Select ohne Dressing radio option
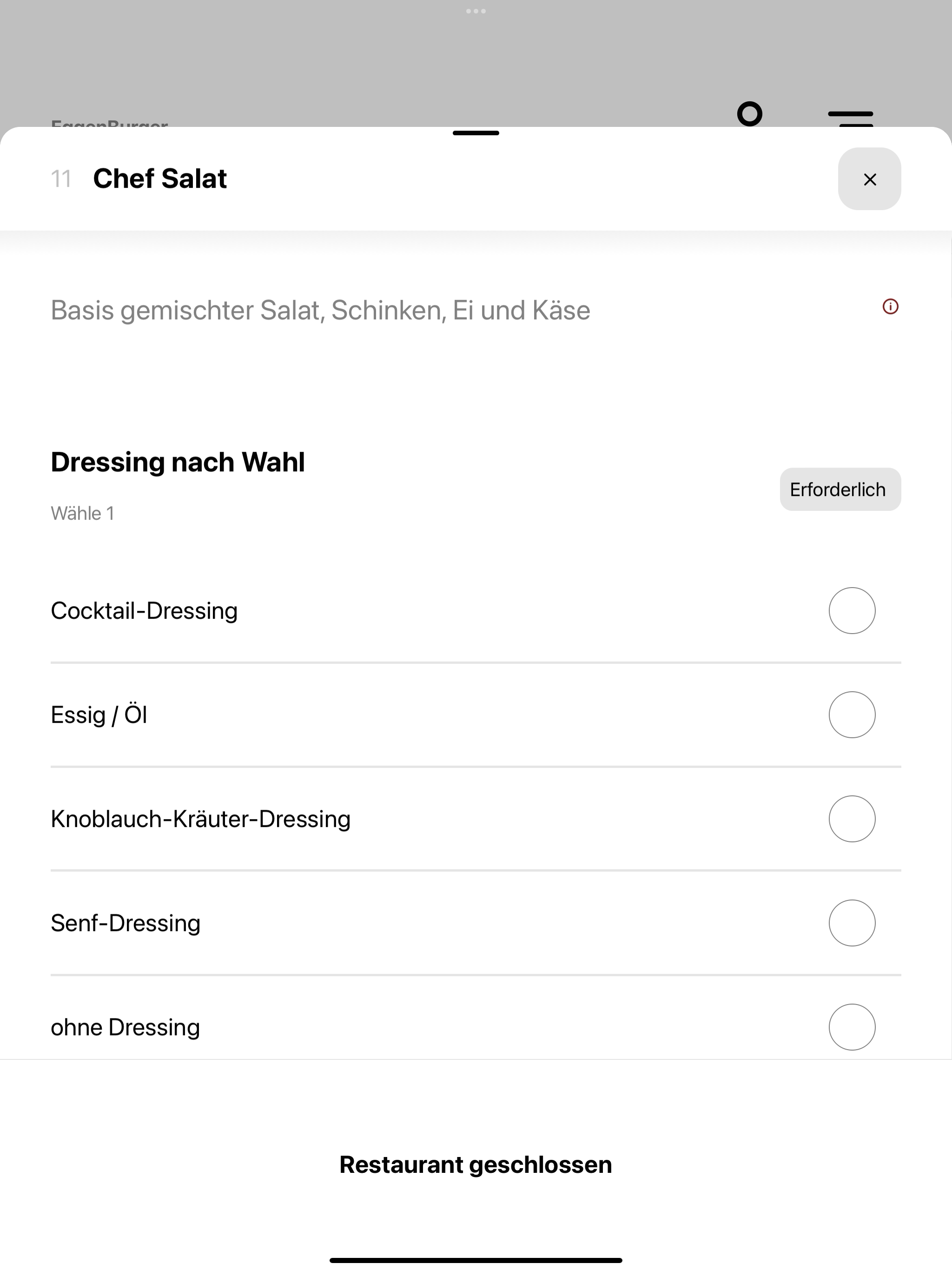This screenshot has height=1270, width=952. coord(852,1027)
